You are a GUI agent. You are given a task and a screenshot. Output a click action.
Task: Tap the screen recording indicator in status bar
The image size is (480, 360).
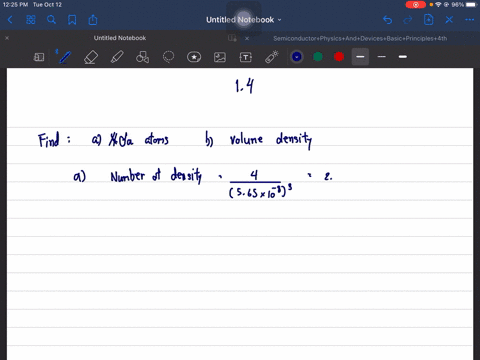(x=415, y=5)
